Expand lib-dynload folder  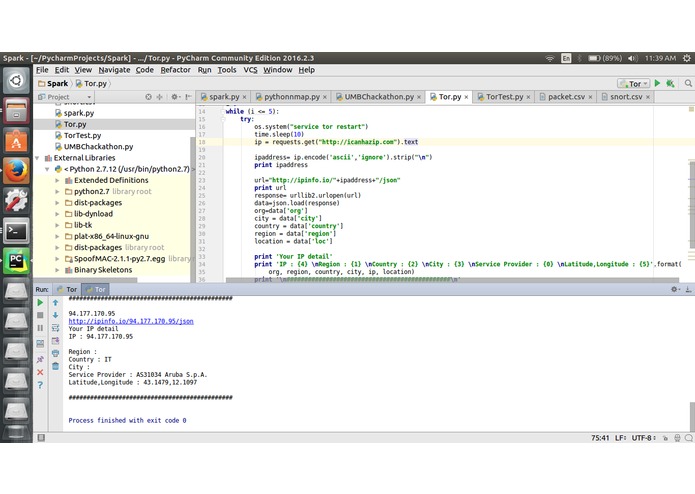point(57,214)
